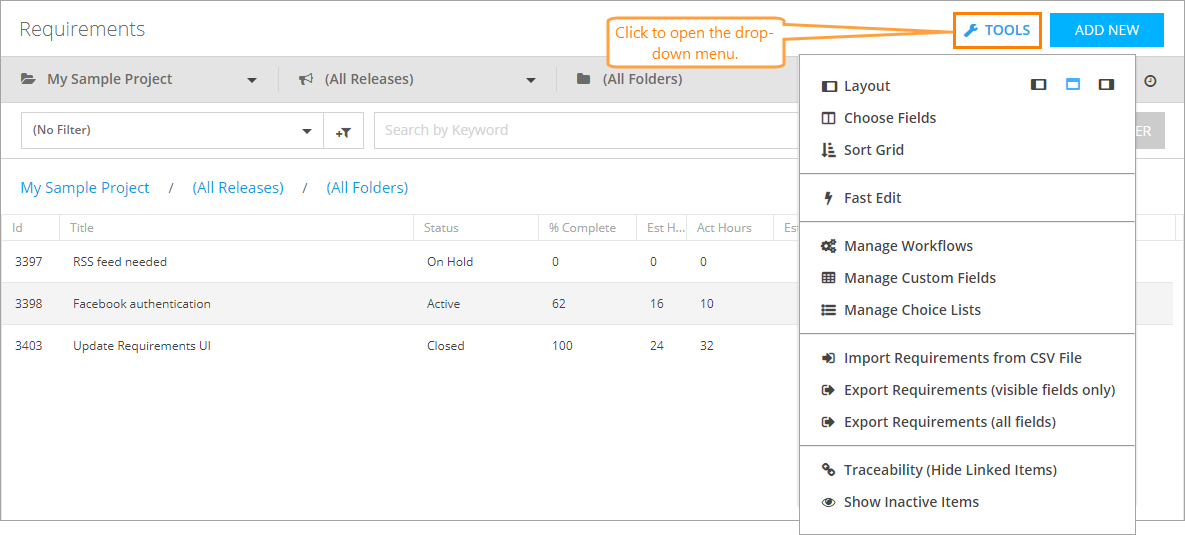Click the Manage Workflows gears icon
This screenshot has width=1185, height=535.
pos(828,246)
